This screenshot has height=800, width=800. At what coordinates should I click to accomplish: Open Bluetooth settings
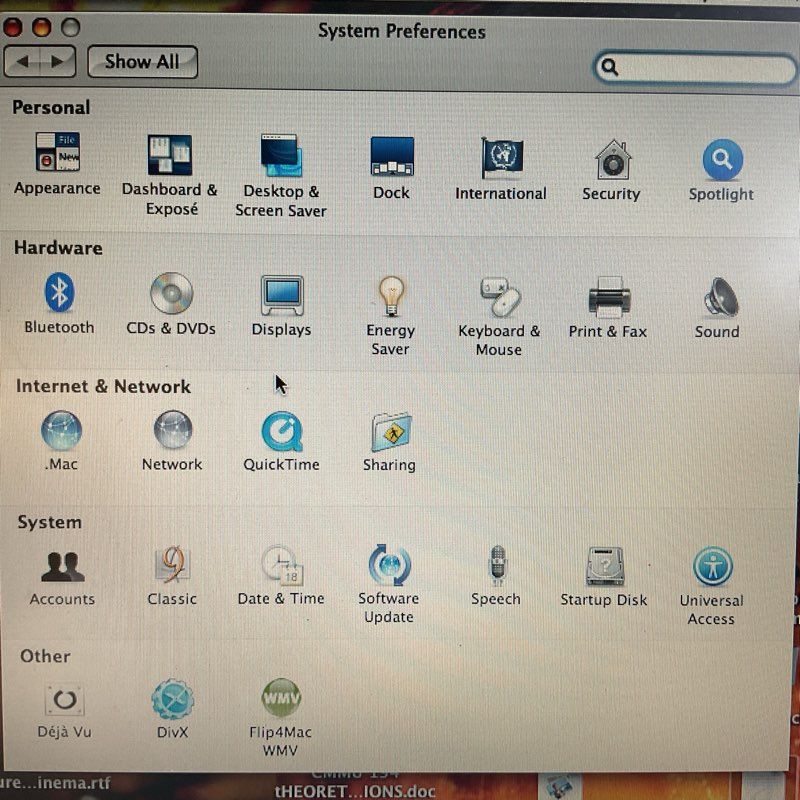pos(59,293)
